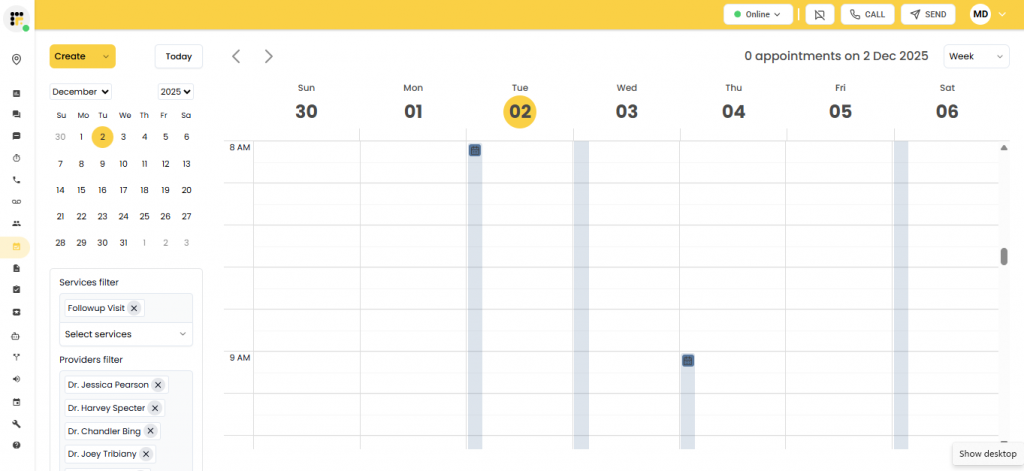Open the help question mark icon
The height and width of the screenshot is (471, 1024).
(16, 445)
